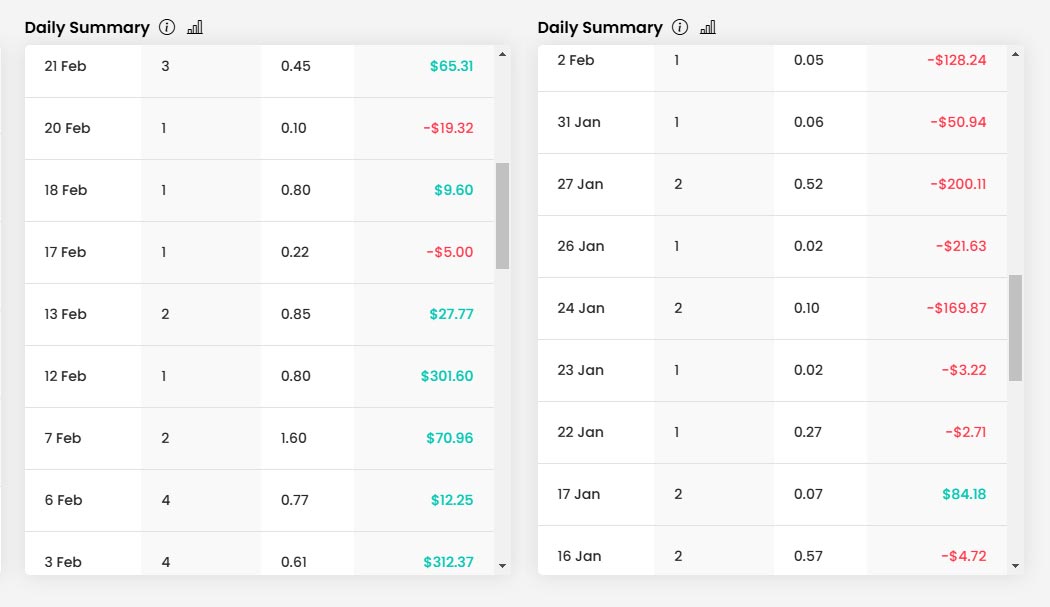Viewport: 1050px width, 607px height.
Task: Click the $301.60 profit on 12 Feb
Action: 447,376
